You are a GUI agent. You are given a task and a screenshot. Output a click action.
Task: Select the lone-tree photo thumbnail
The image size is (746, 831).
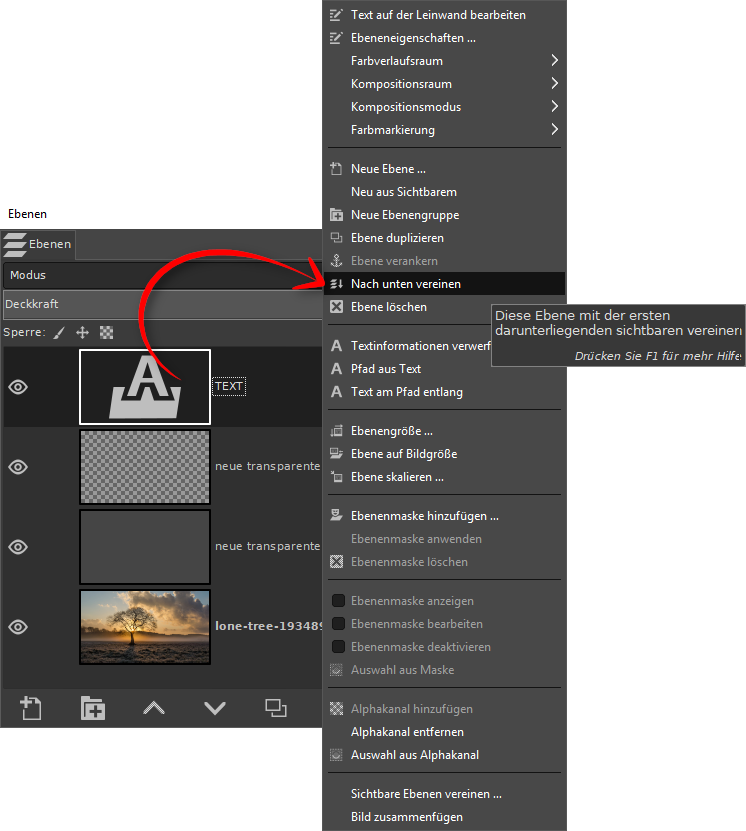pos(145,627)
